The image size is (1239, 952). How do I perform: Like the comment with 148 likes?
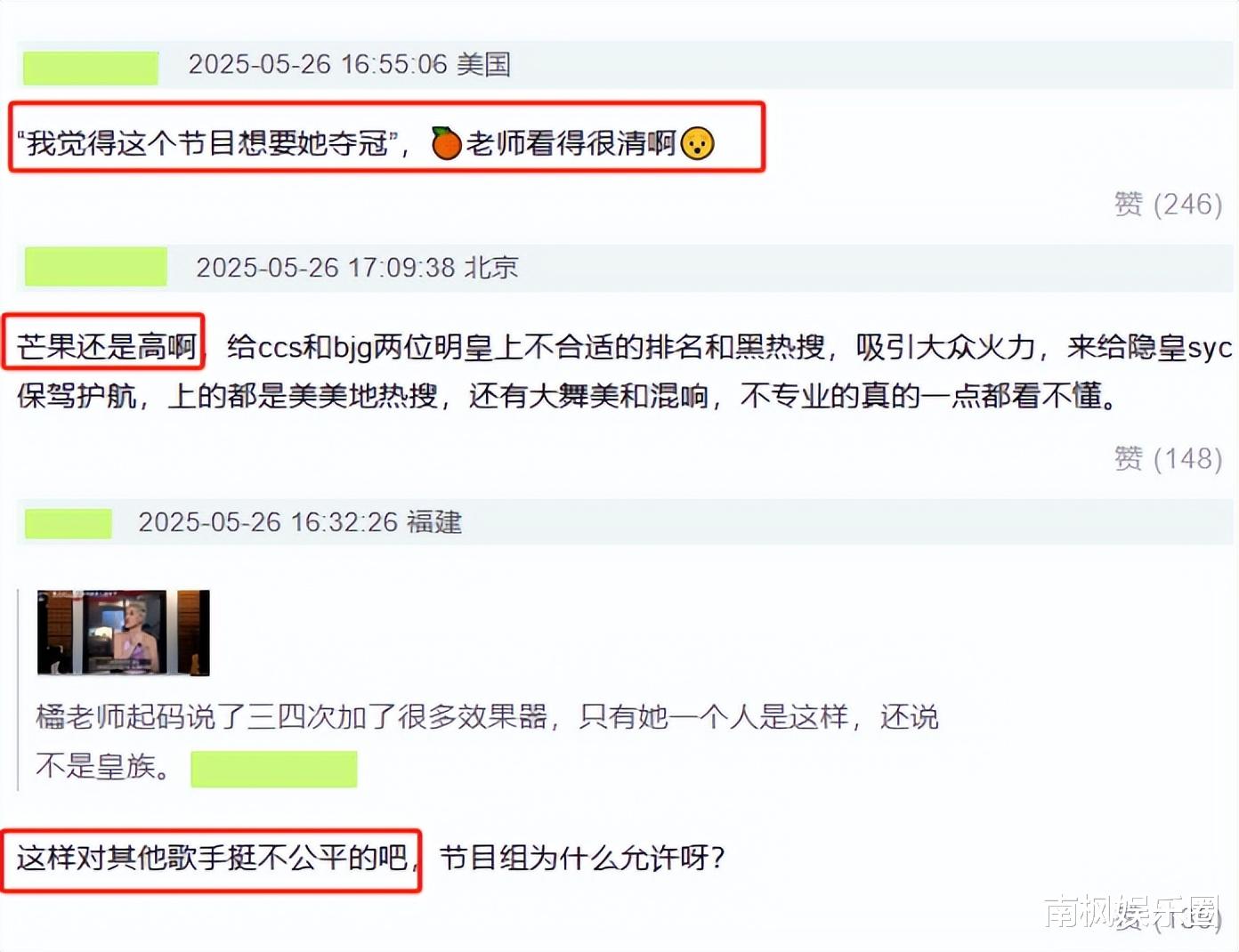point(1168,458)
